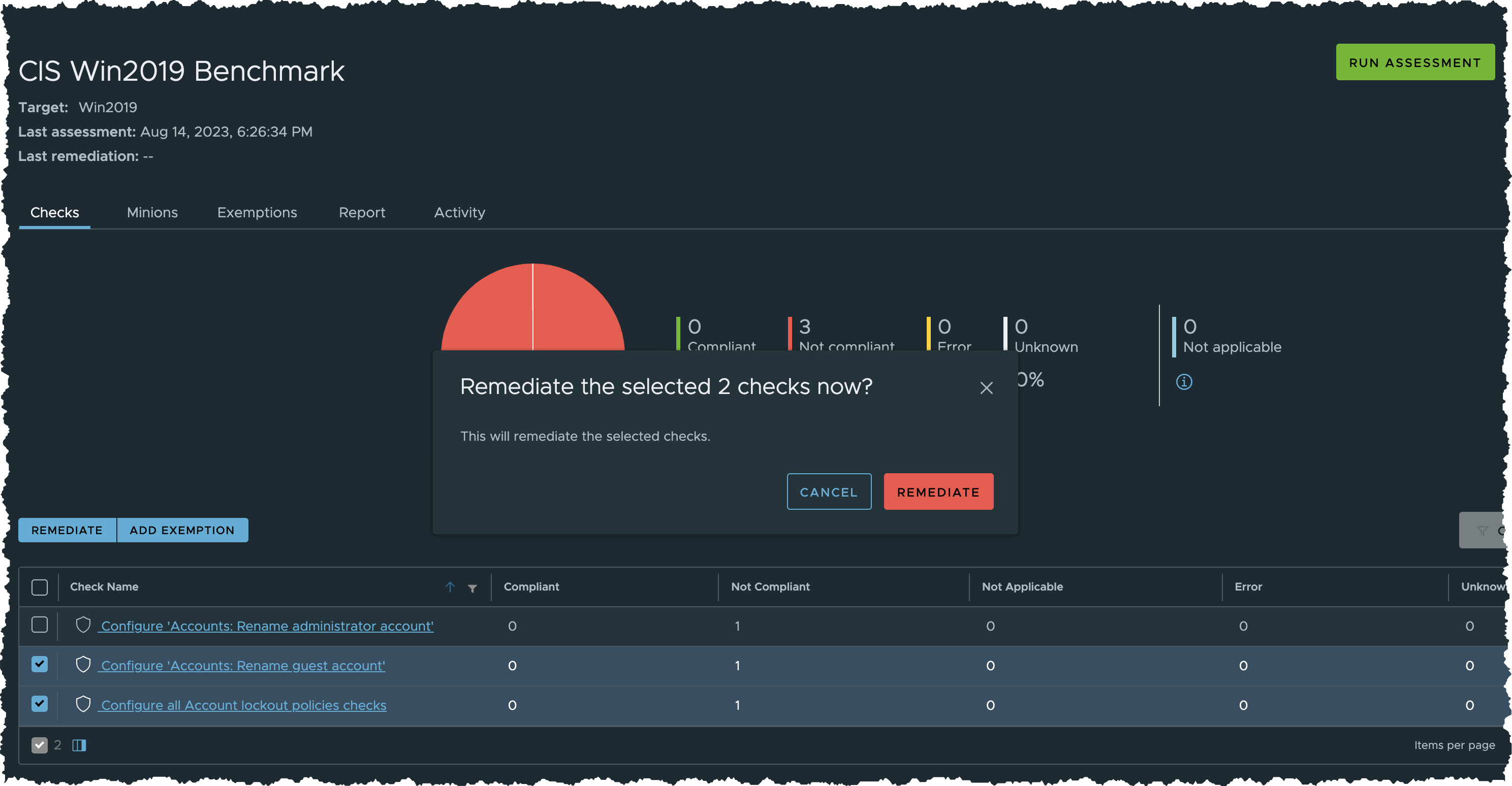Click the 0 Unknown statistic
The image size is (1512, 786).
pyautogui.click(x=1040, y=336)
